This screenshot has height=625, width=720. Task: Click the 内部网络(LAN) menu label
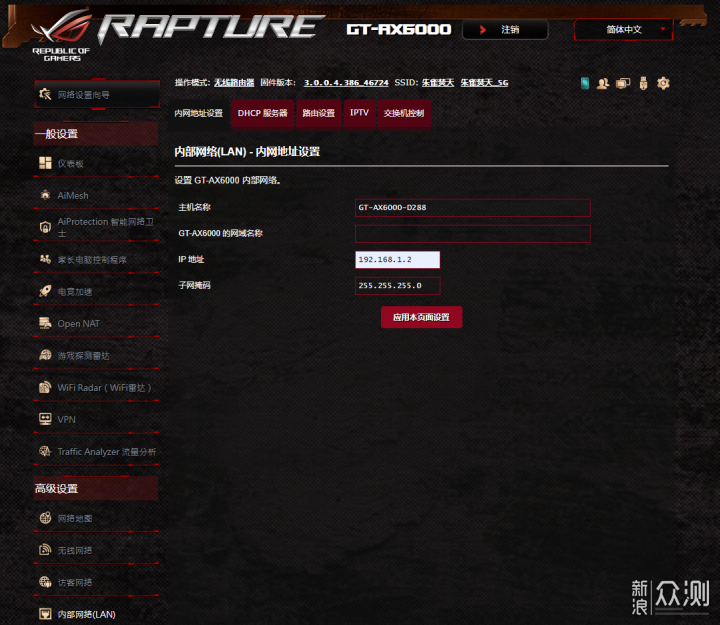click(x=86, y=614)
